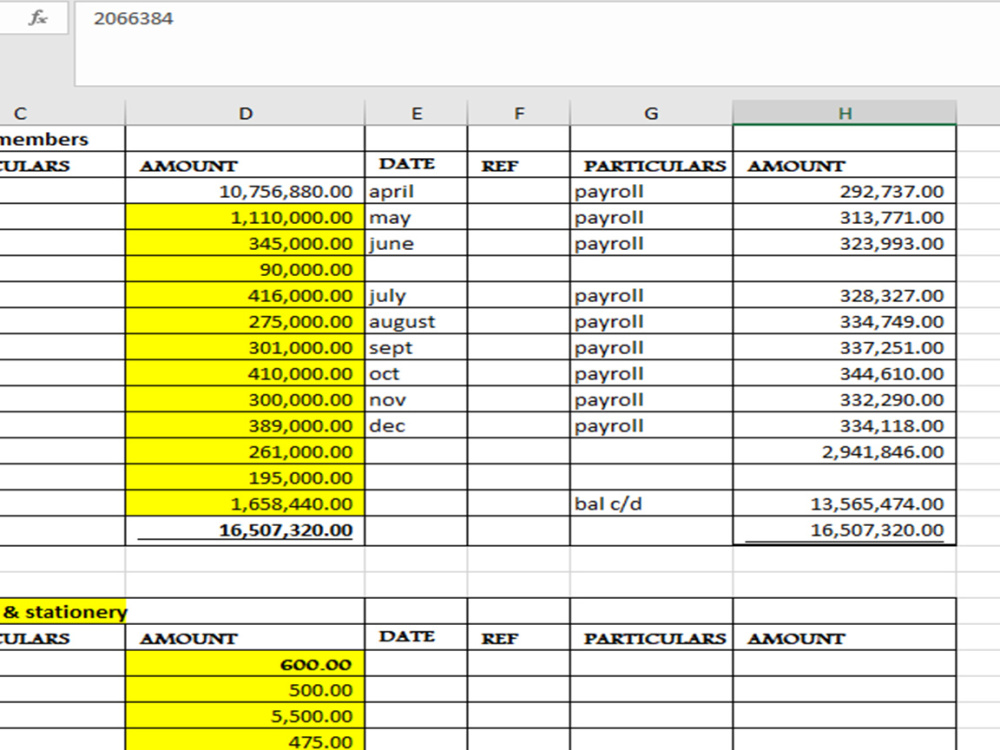Select the date cell 'may'

416,217
